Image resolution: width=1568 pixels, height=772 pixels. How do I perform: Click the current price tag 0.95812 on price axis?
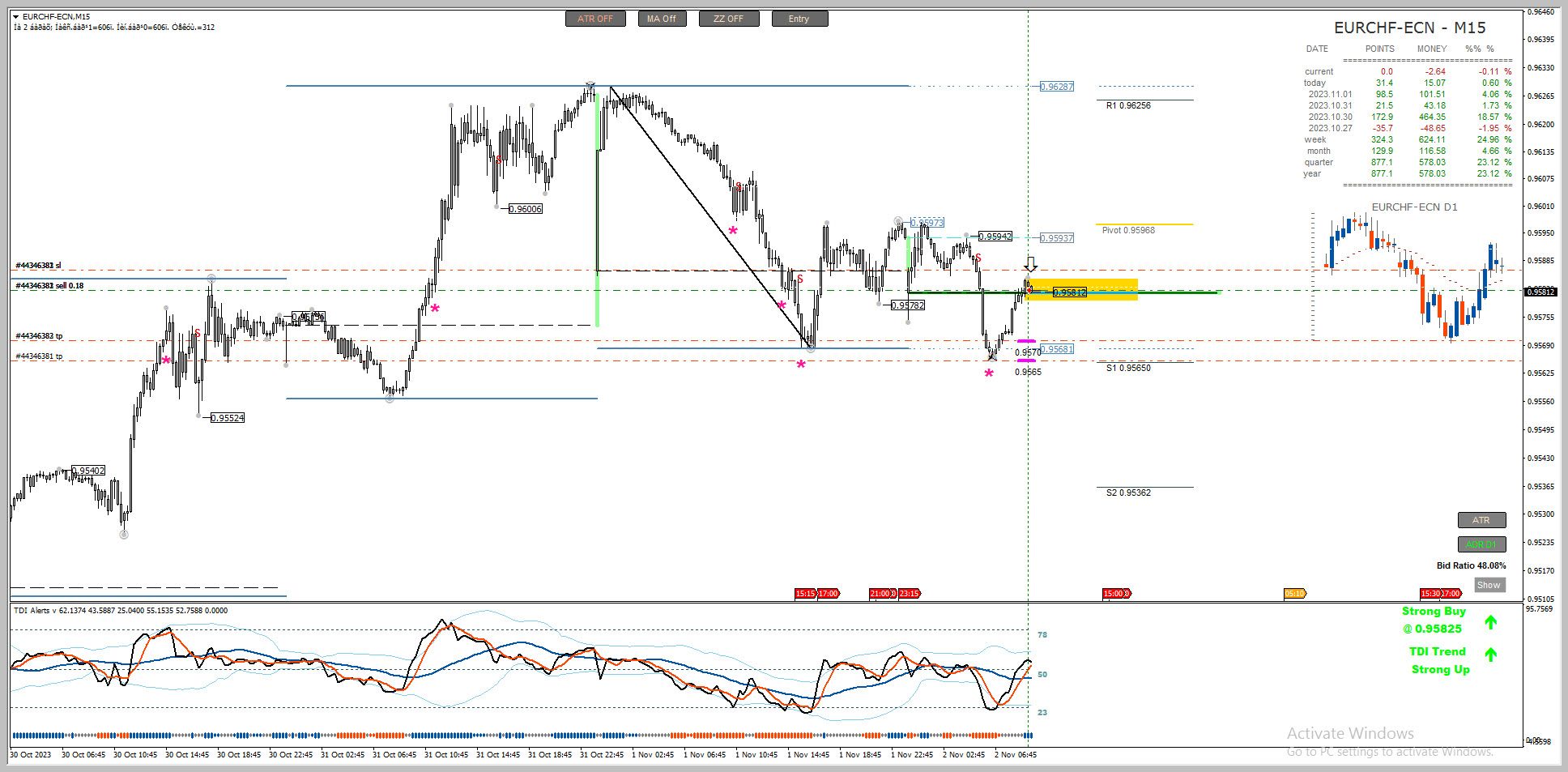pos(1541,292)
